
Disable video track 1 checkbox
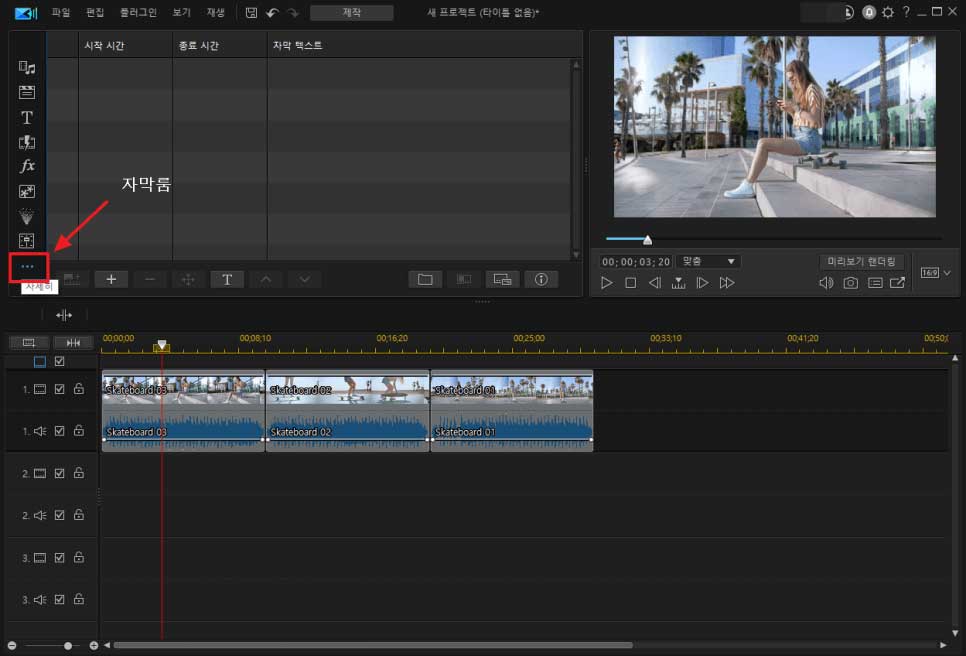click(60, 389)
